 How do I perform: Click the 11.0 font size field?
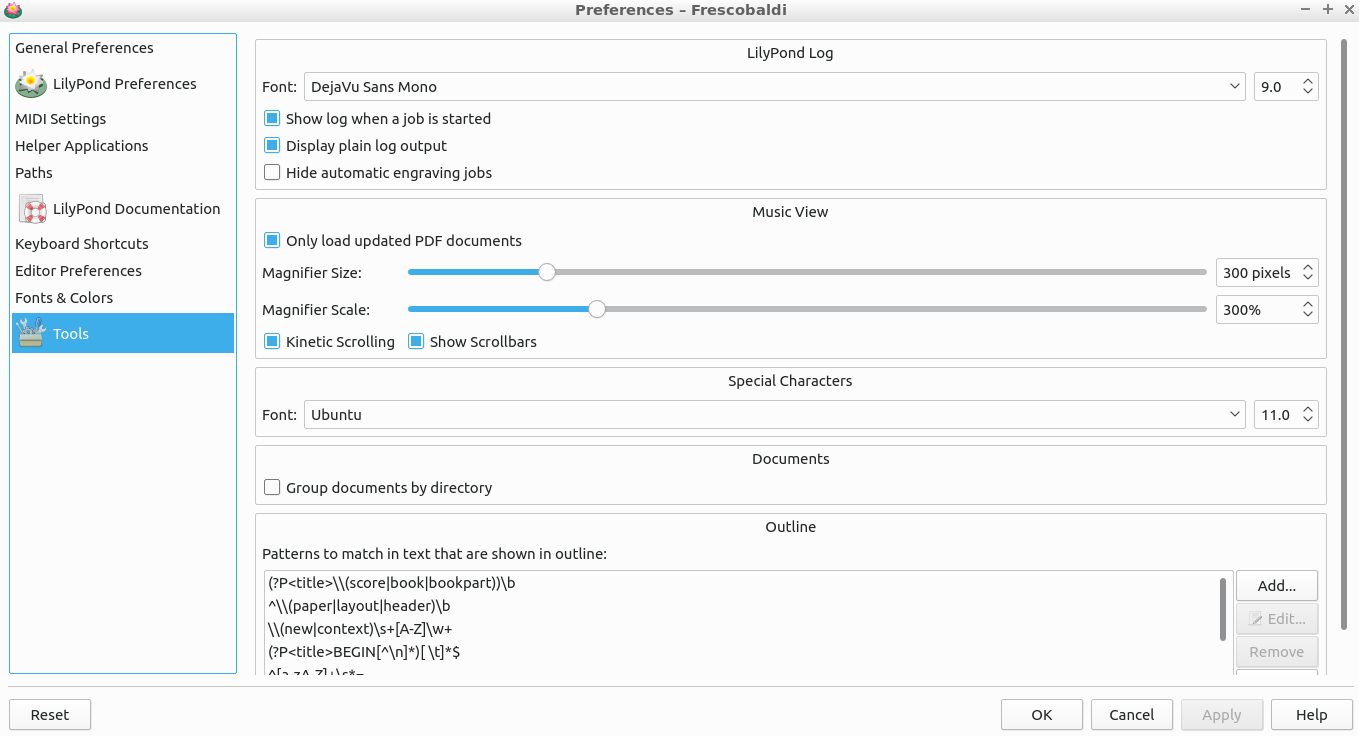pos(1276,414)
